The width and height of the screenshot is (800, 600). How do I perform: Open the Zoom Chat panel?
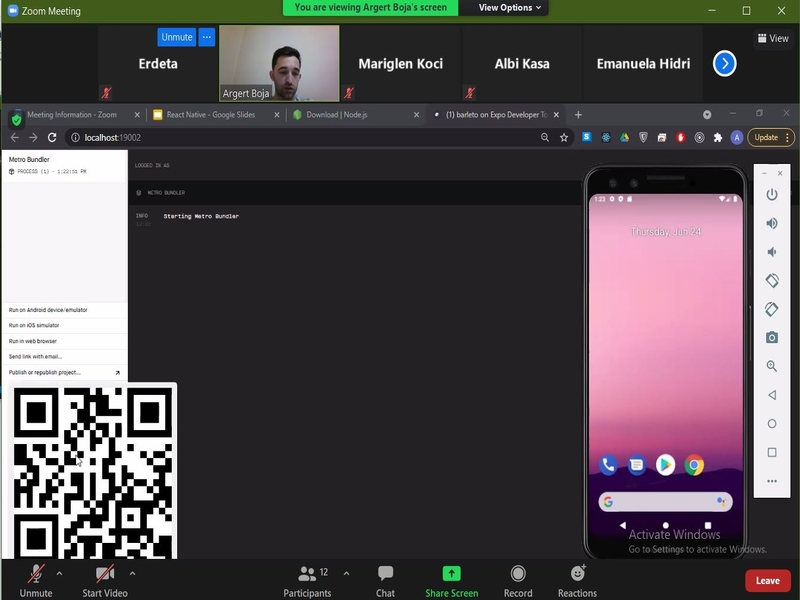coord(384,578)
